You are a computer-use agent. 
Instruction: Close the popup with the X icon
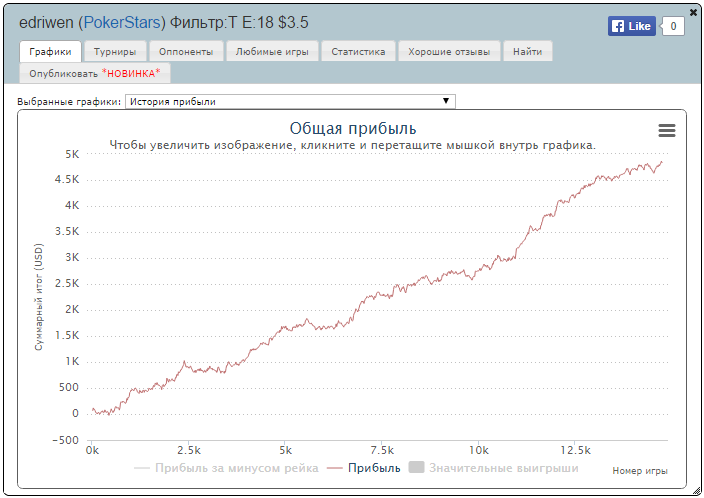pos(693,13)
